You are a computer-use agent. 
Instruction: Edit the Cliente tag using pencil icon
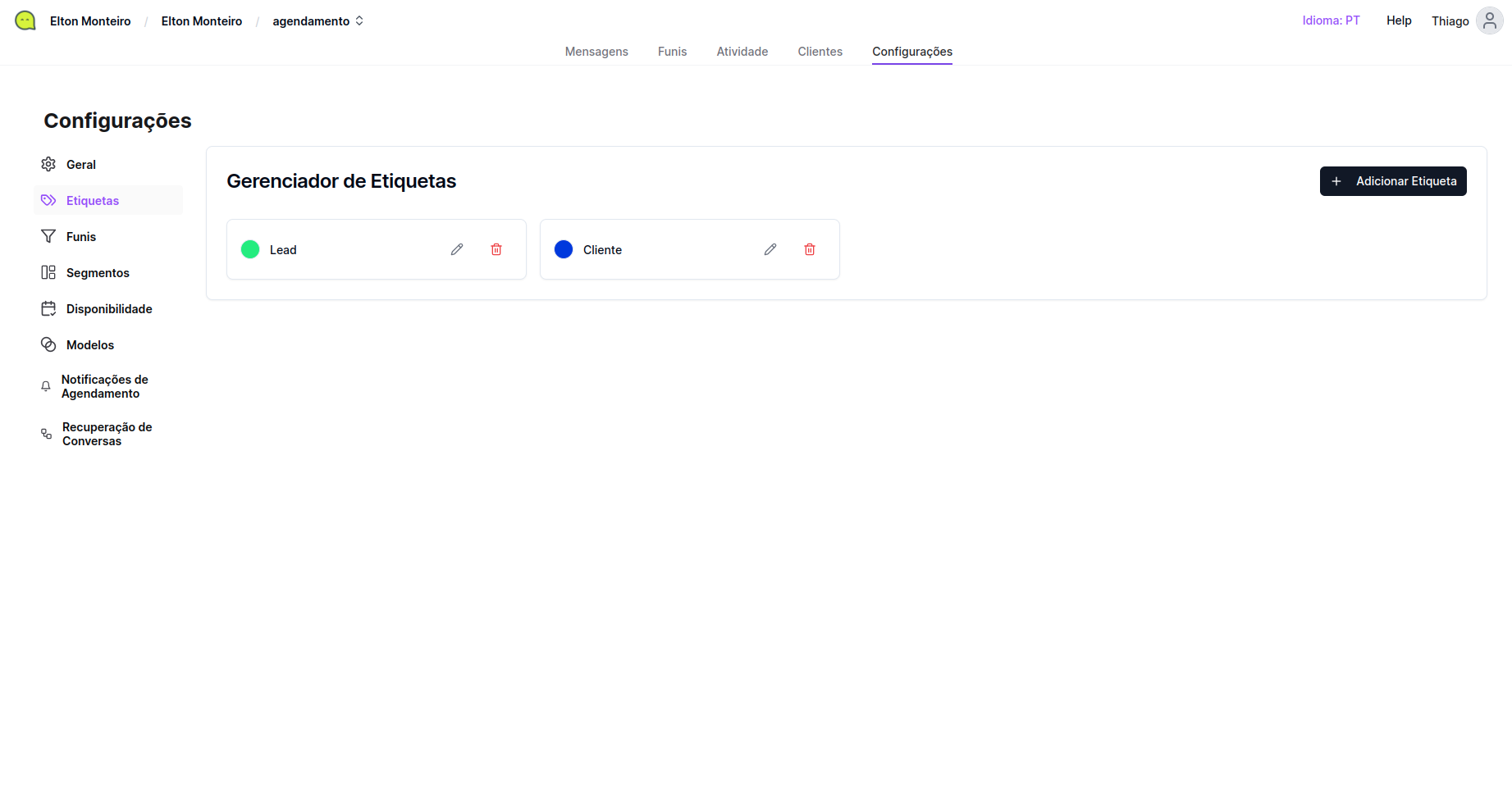coord(770,249)
